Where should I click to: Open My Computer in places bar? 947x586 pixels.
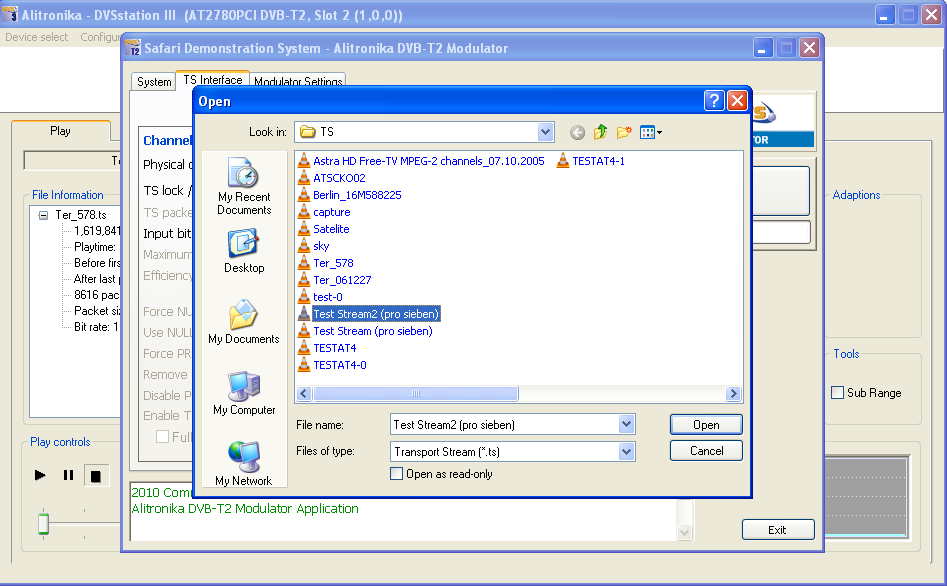tap(244, 393)
